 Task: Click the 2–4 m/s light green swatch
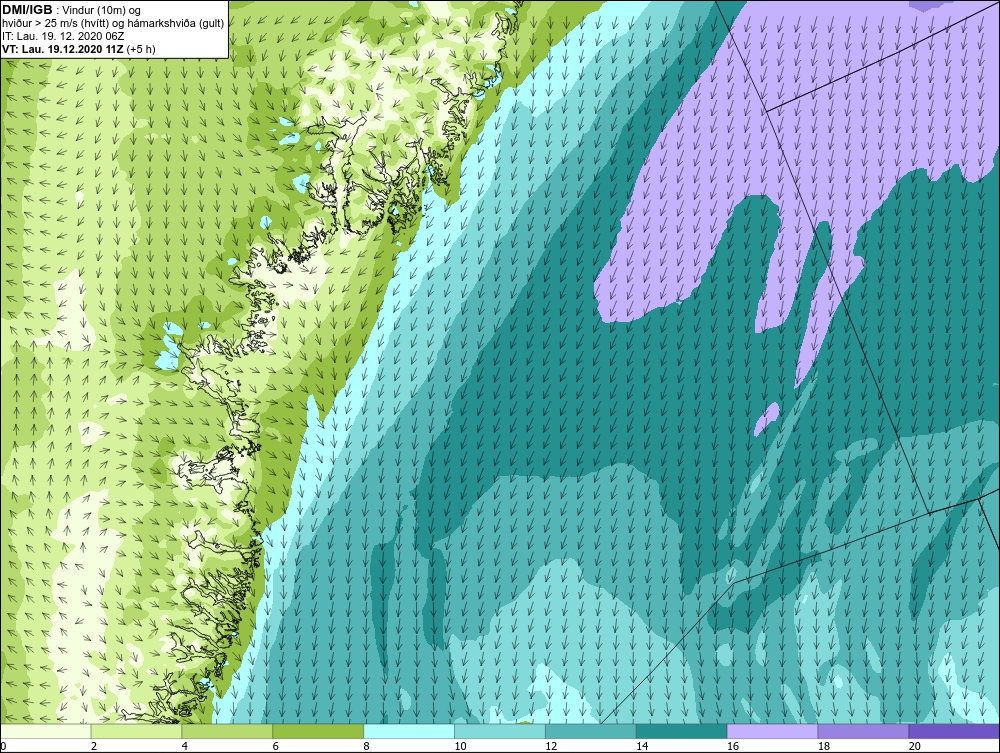point(136,731)
